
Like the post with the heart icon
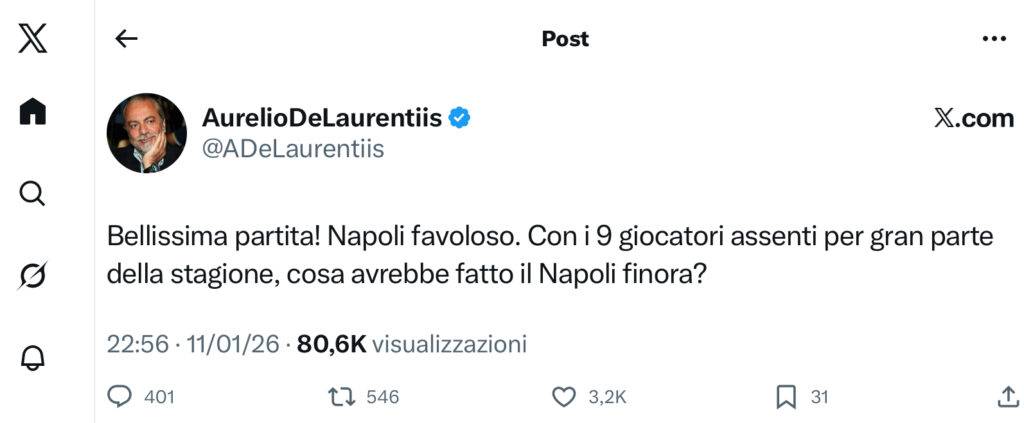pos(564,397)
